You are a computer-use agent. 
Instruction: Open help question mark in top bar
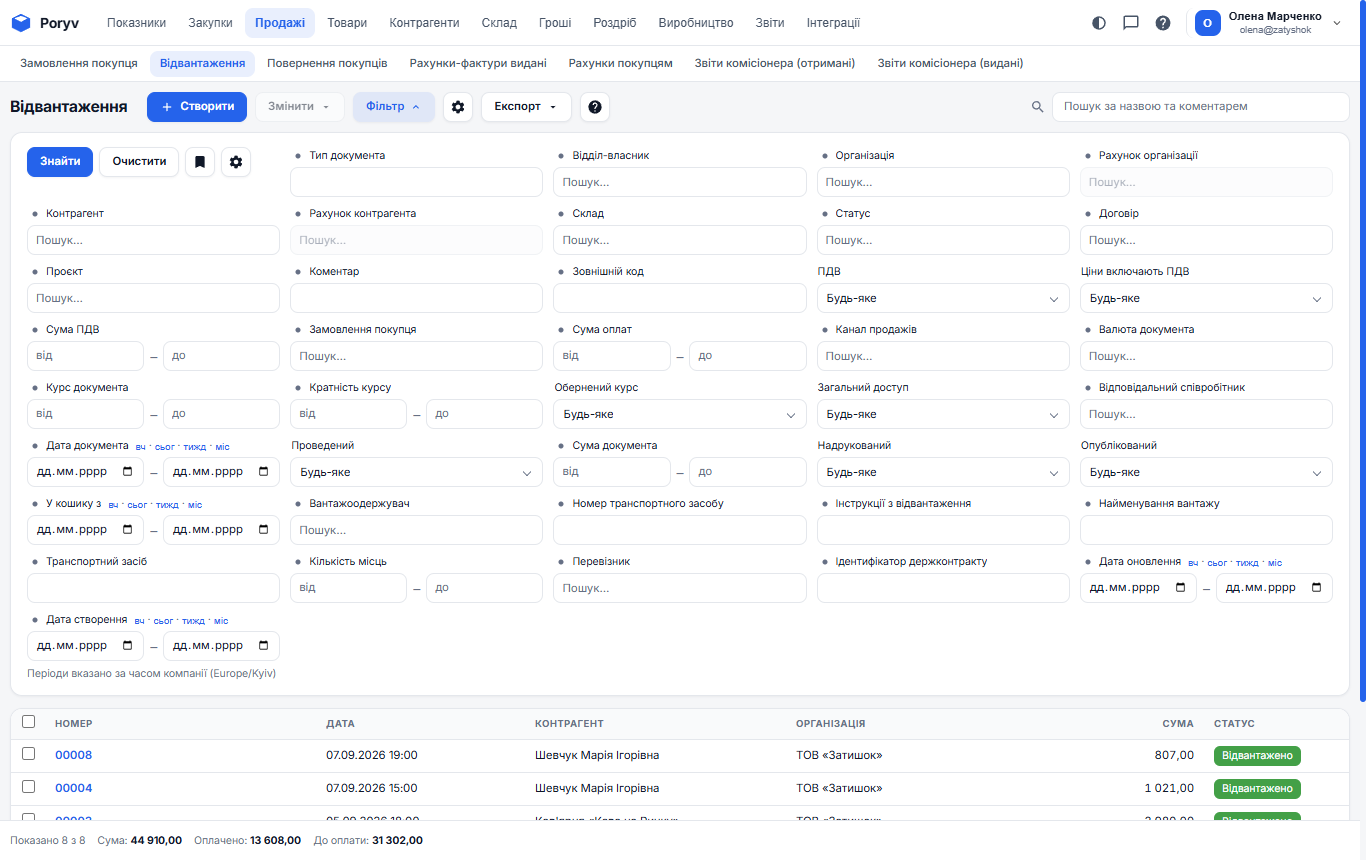[1163, 23]
